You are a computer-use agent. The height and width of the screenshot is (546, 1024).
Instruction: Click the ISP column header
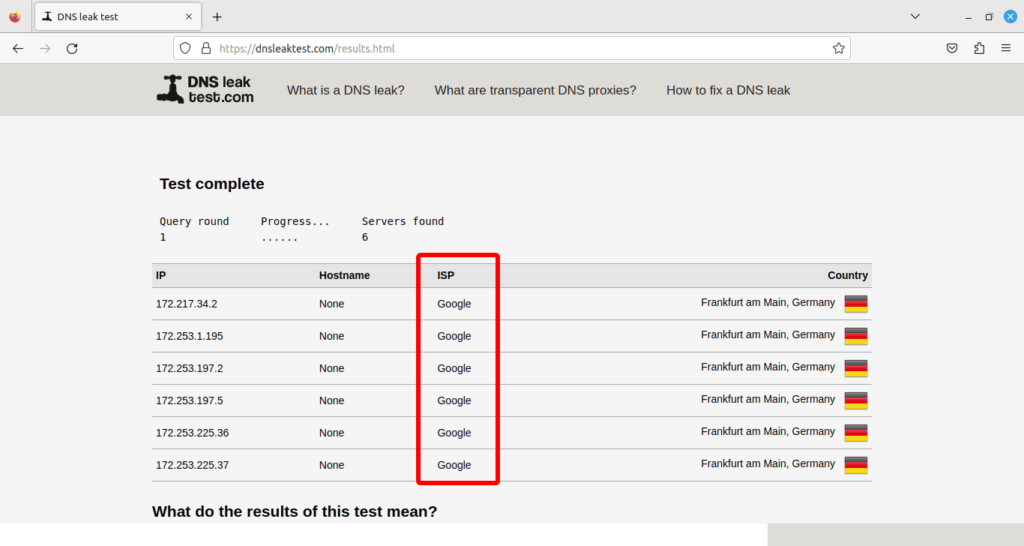pyautogui.click(x=445, y=276)
